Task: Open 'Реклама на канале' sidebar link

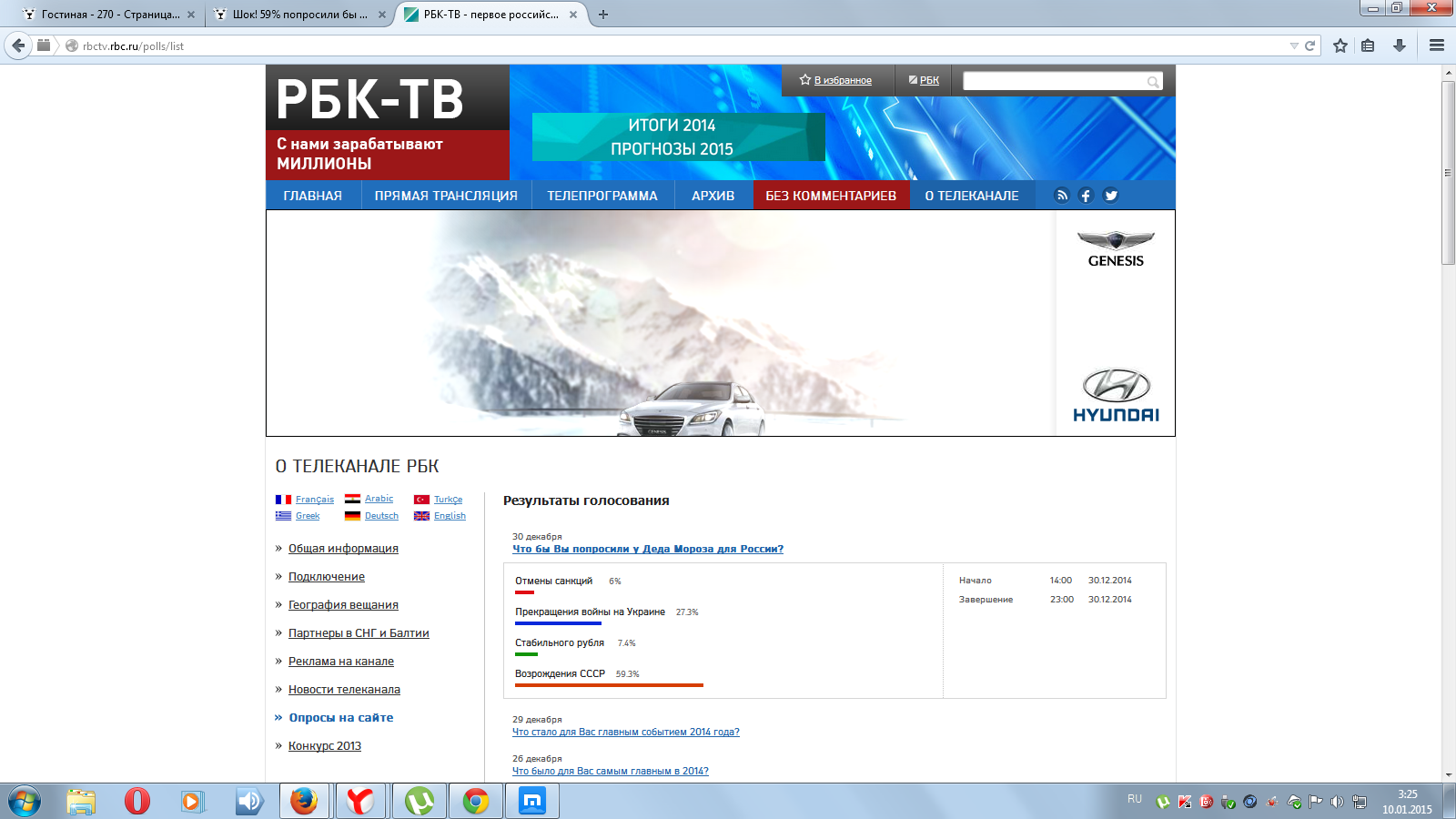Action: pos(341,662)
